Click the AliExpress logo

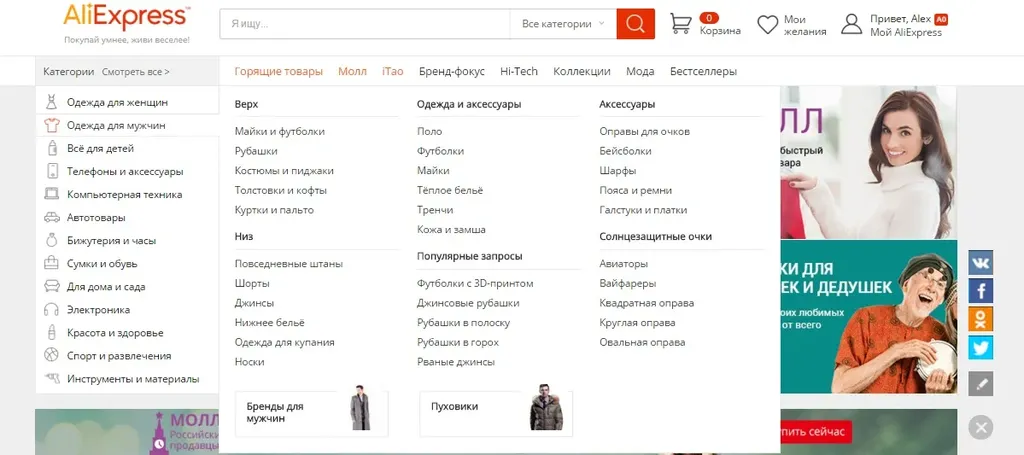pyautogui.click(x=127, y=18)
